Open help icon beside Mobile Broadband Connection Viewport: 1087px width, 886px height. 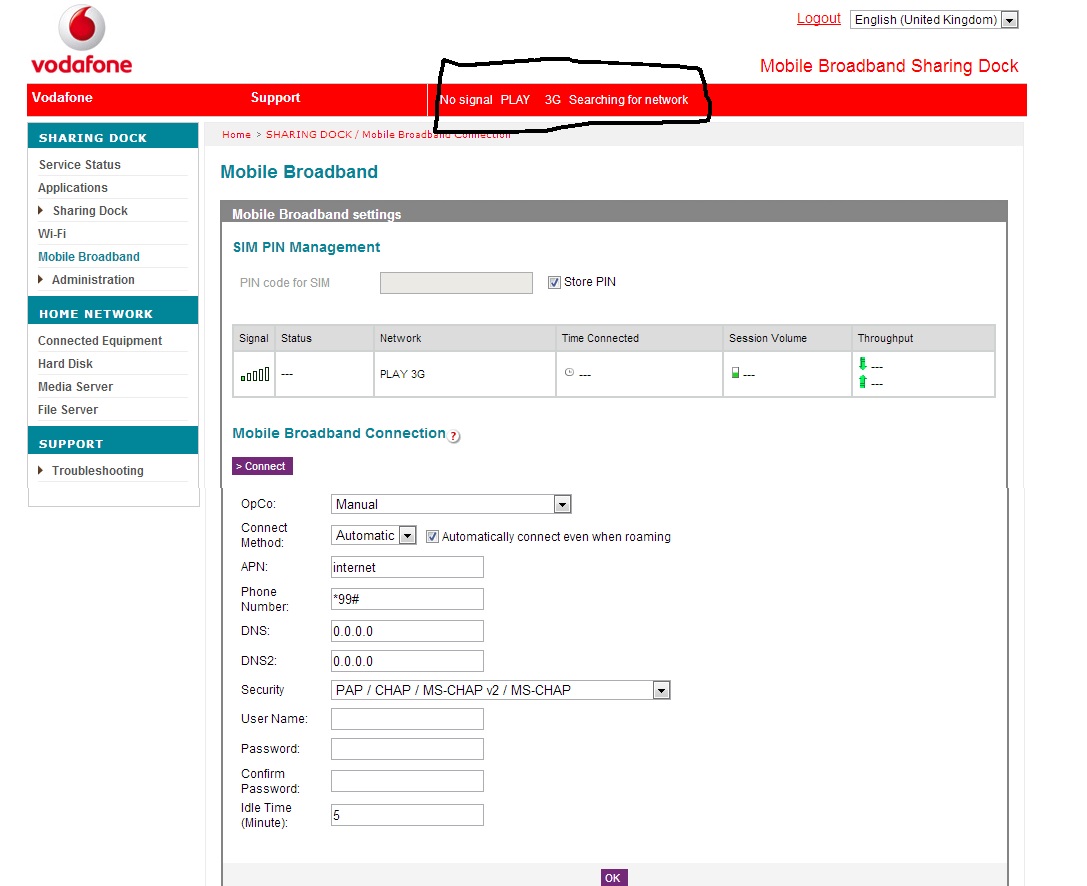[x=454, y=436]
